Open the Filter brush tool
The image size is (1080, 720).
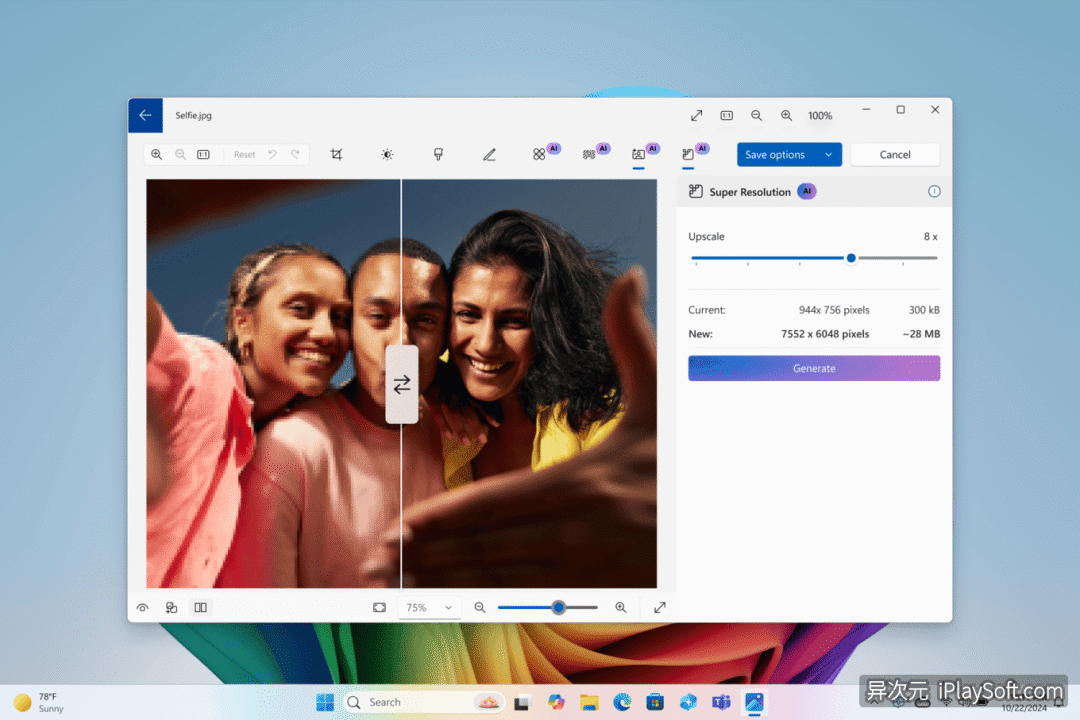pos(438,154)
